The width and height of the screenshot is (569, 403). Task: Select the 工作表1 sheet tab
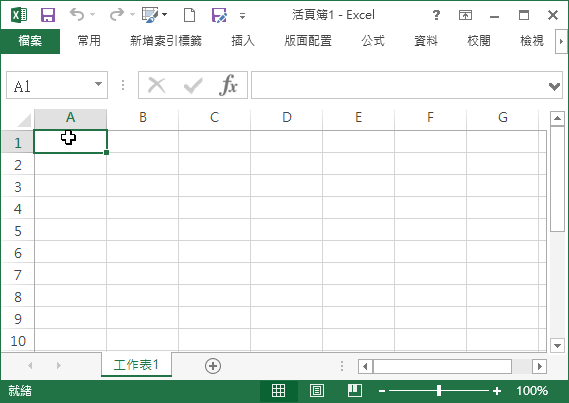136,365
